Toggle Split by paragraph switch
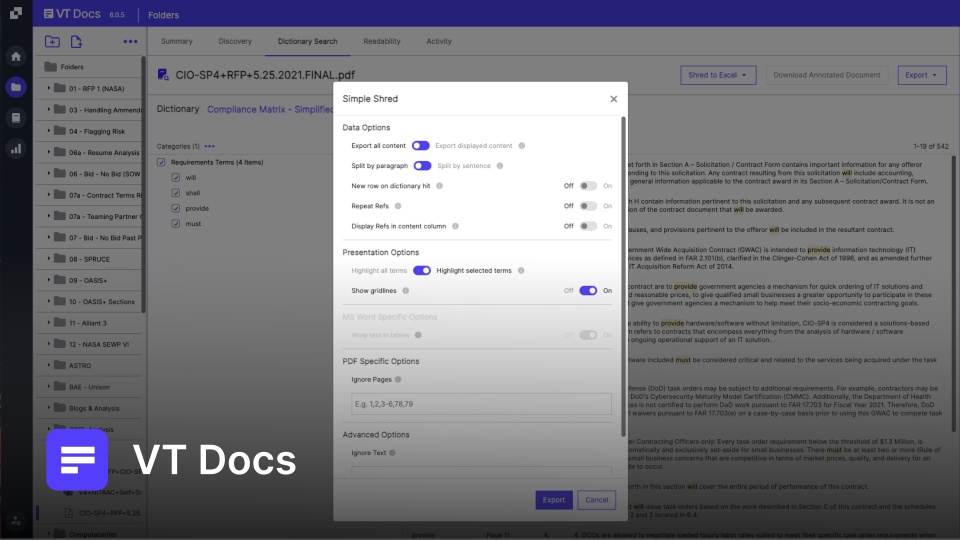This screenshot has width=960, height=540. coord(422,166)
